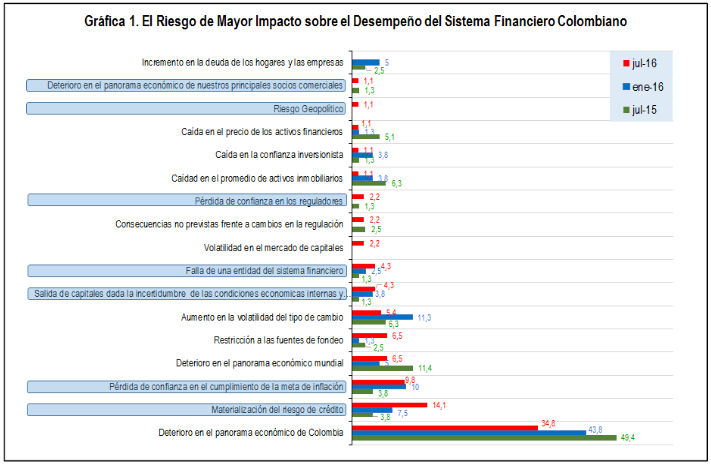Viewport: 711px width, 465px height.
Task: Select the blue 11,3 exchange rate volatility bar
Action: coord(383,317)
